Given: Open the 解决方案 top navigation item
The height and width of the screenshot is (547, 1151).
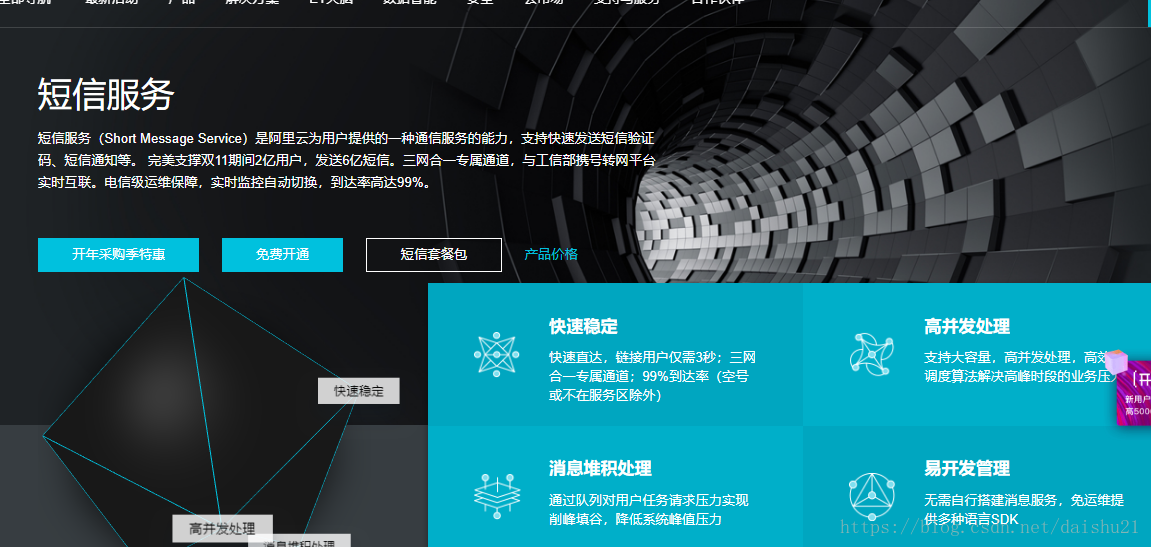Looking at the screenshot, I should pos(250,2).
